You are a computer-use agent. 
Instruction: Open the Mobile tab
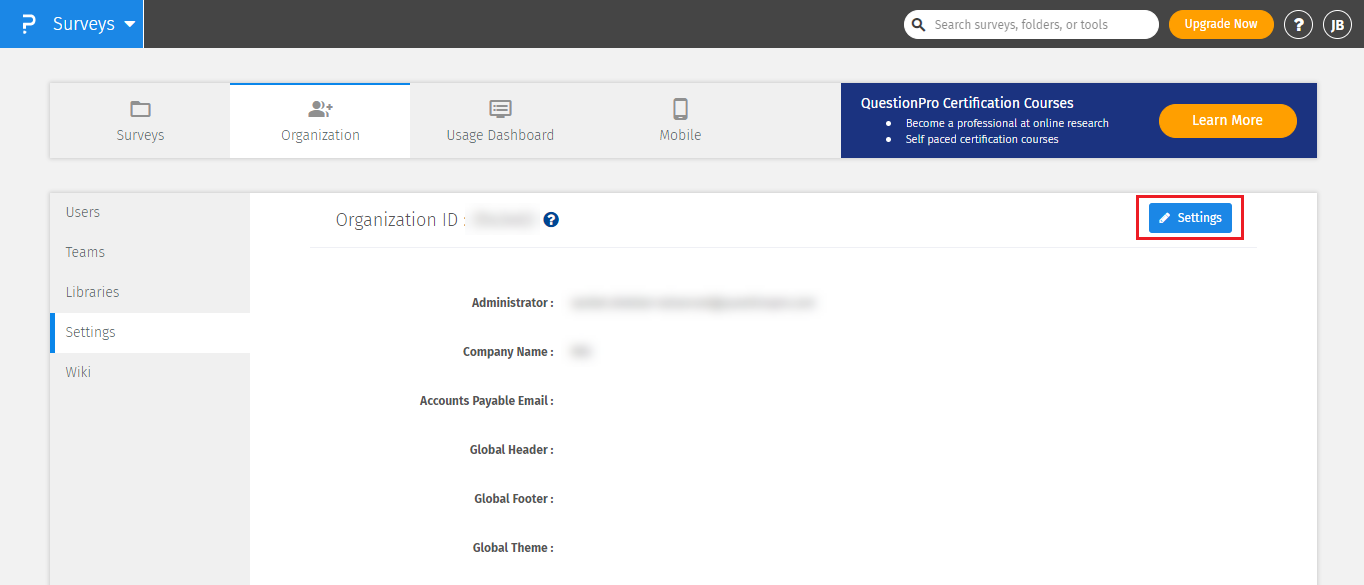[680, 120]
